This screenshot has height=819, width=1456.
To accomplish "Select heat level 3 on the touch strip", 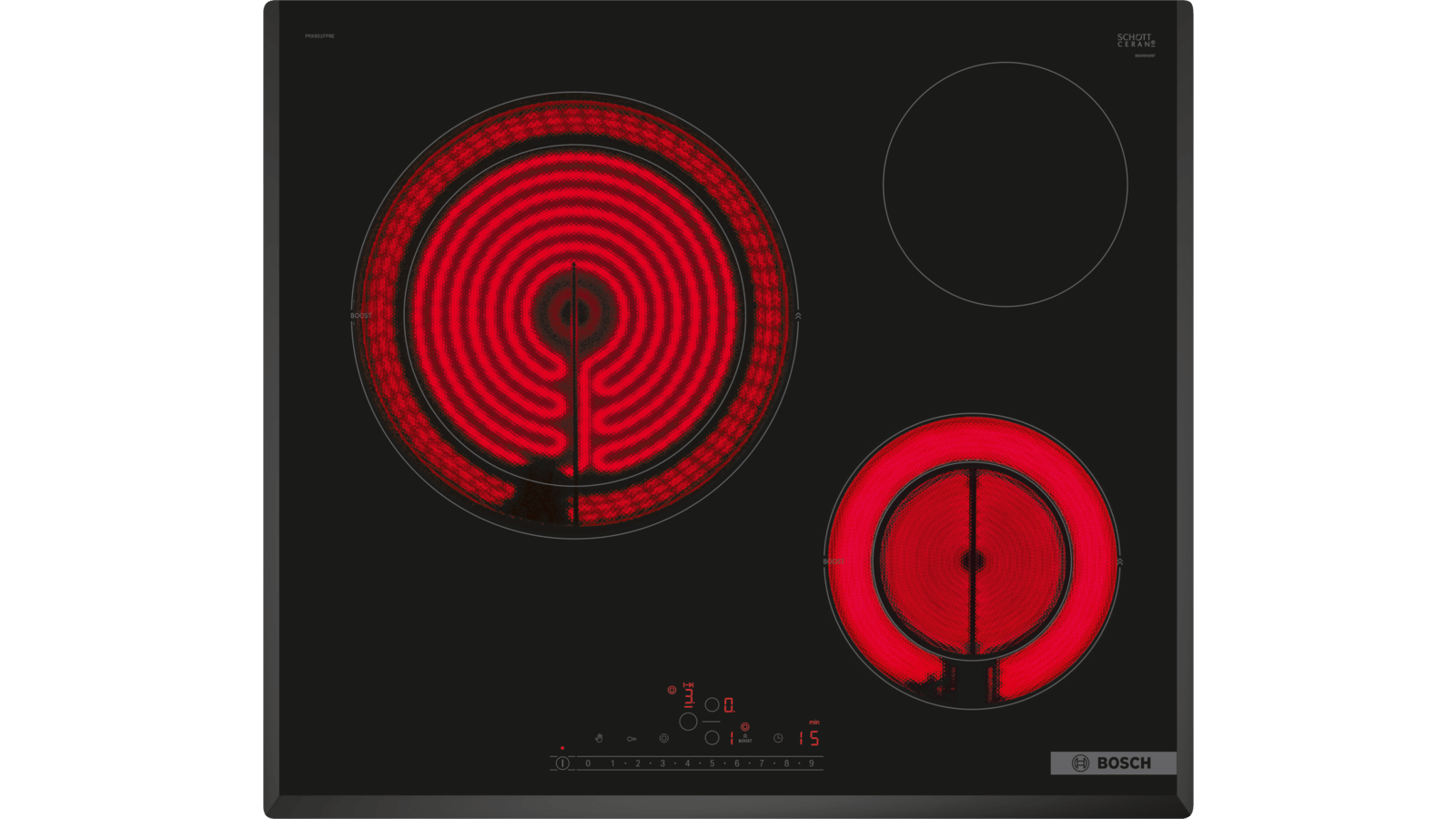I will tap(662, 763).
